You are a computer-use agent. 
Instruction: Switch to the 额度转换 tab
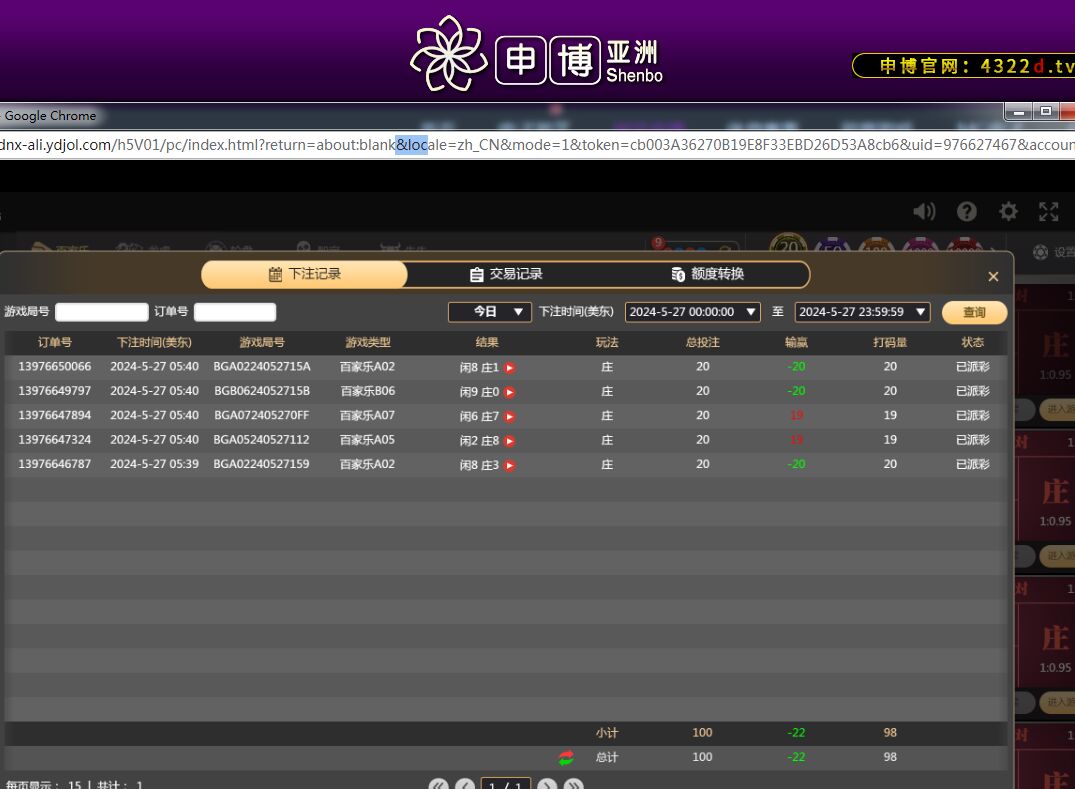pyautogui.click(x=708, y=274)
